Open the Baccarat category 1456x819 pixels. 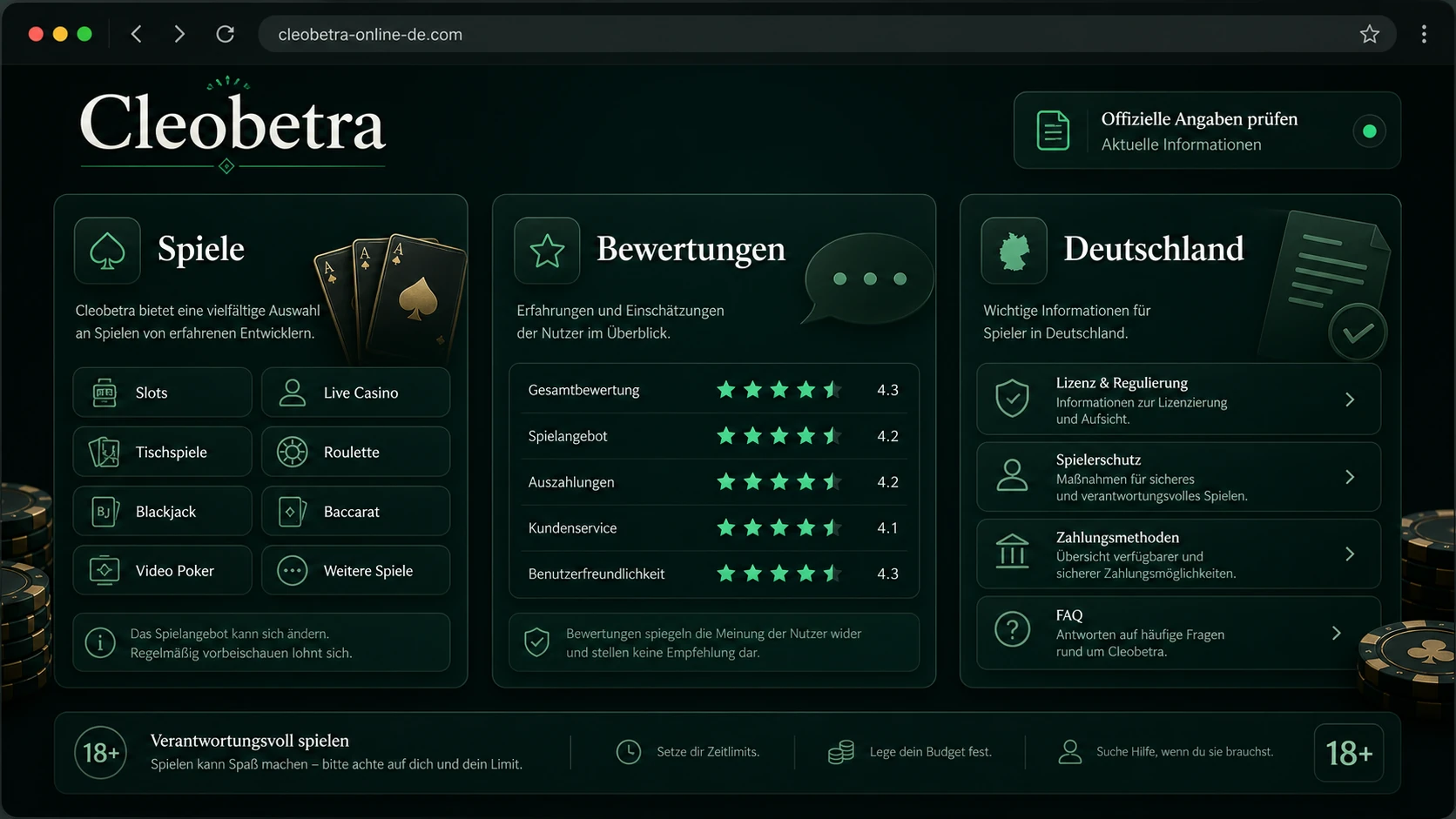coord(355,511)
